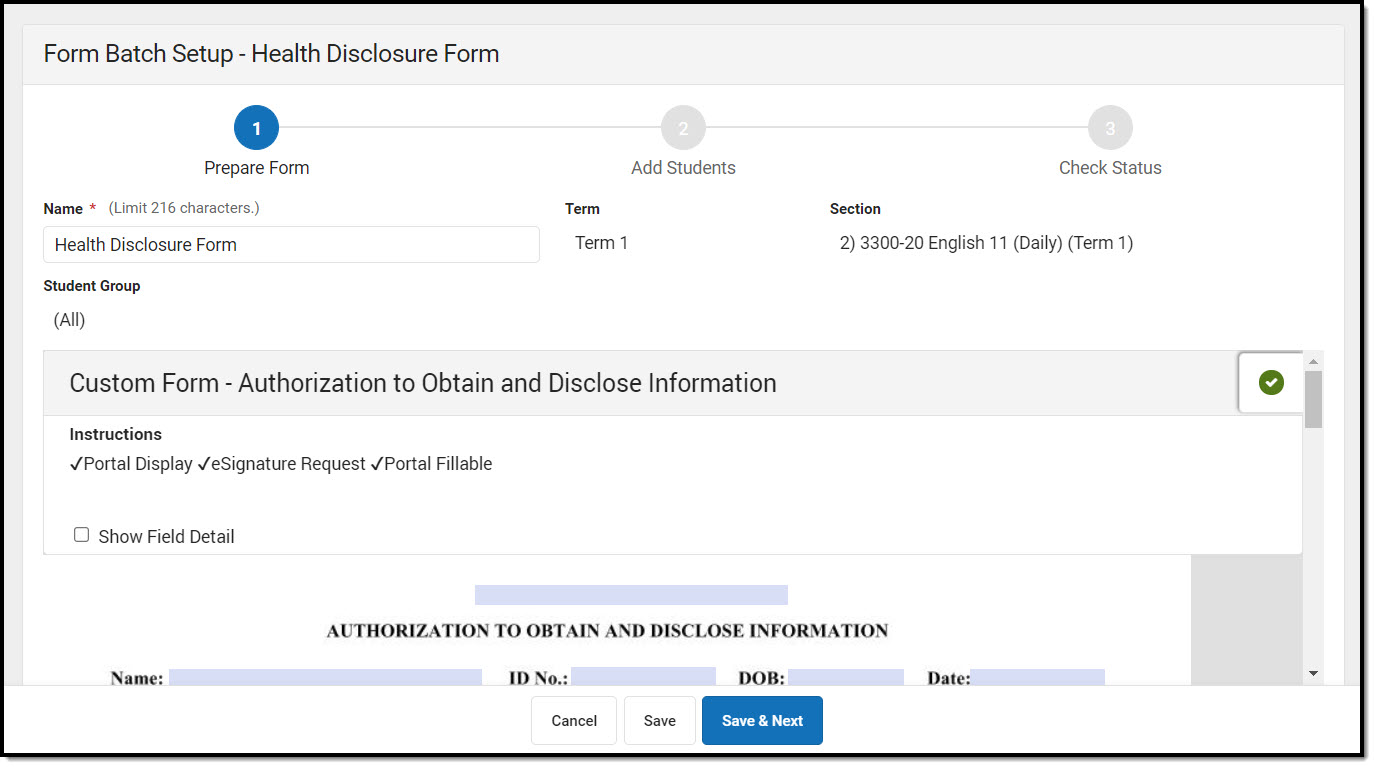Screen dimensions: 1374x767
Task: Click the Save & Next button
Action: click(x=762, y=721)
